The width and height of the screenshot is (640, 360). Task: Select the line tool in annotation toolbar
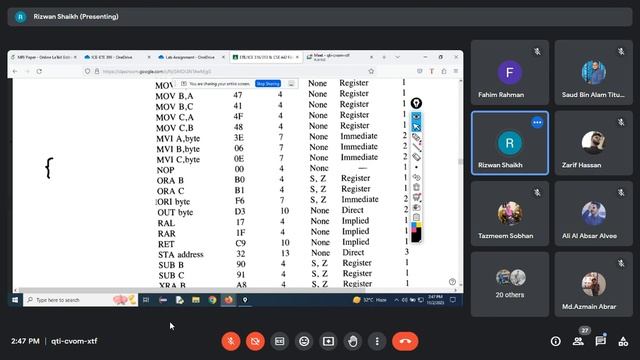pyautogui.click(x=416, y=147)
